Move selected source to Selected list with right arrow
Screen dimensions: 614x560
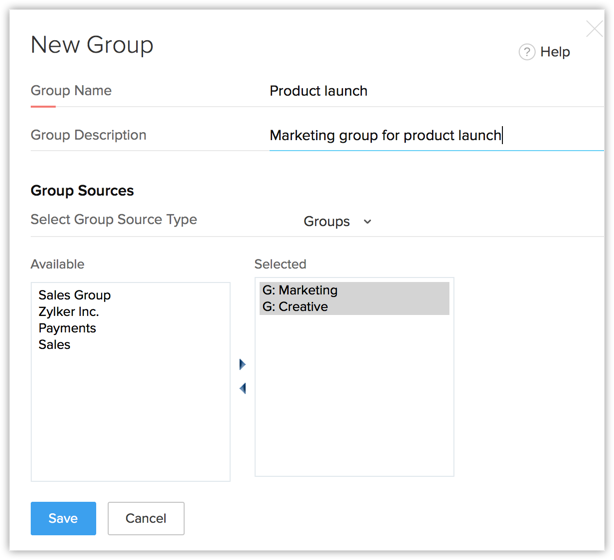pos(242,365)
